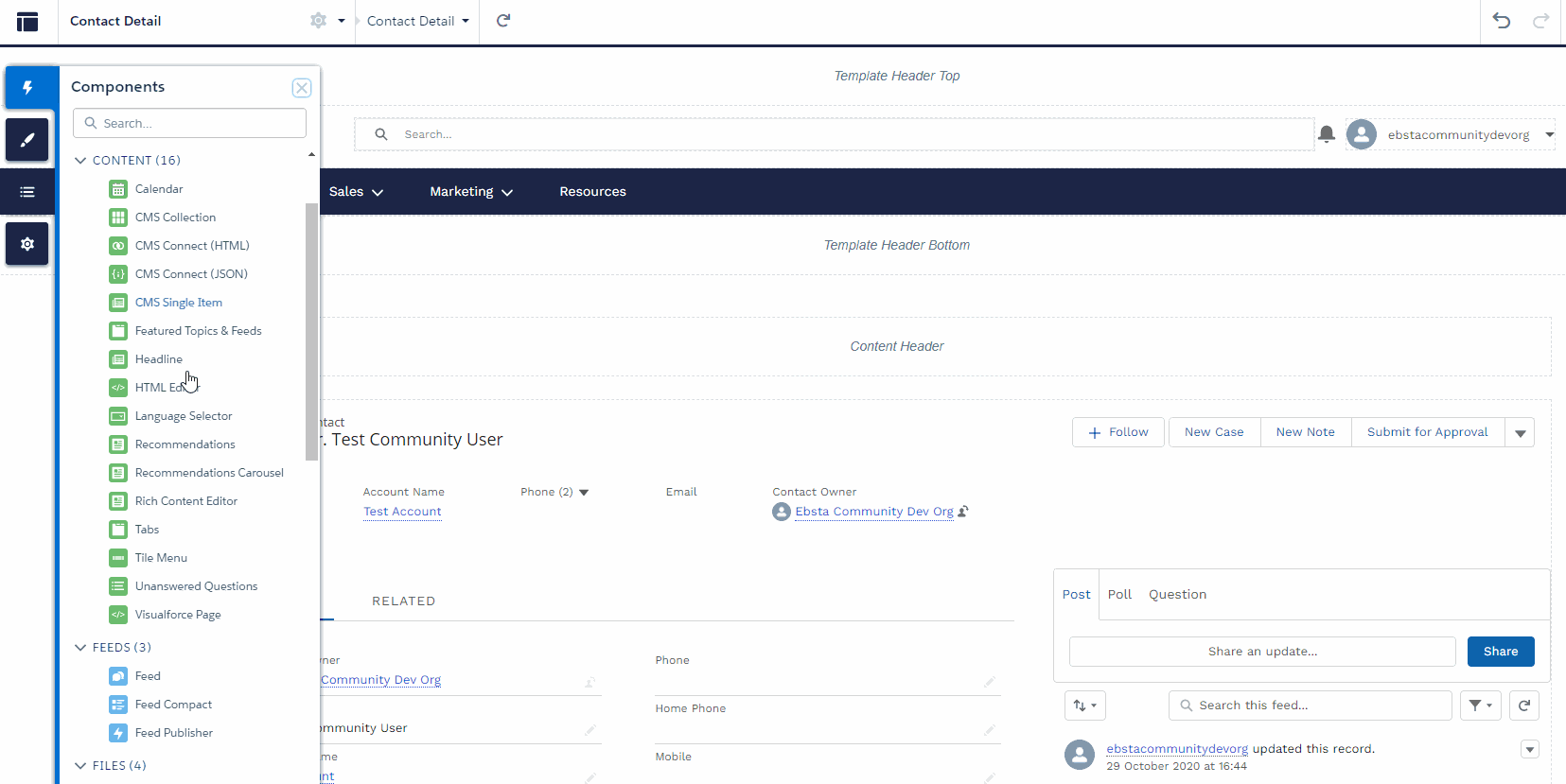Open the Settings gear in left sidebar
Screen dimensions: 1566x784
(27, 244)
